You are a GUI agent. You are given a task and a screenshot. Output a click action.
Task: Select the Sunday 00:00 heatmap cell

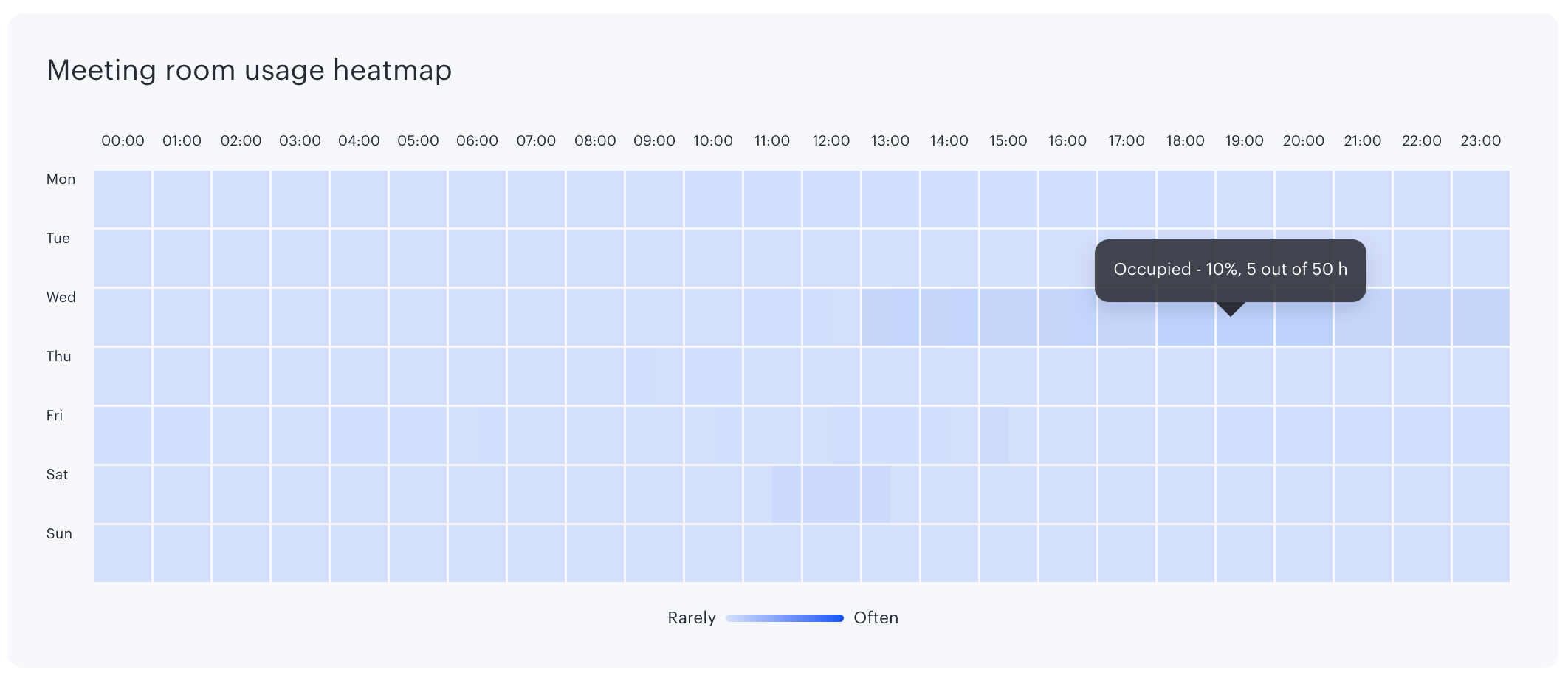click(123, 553)
